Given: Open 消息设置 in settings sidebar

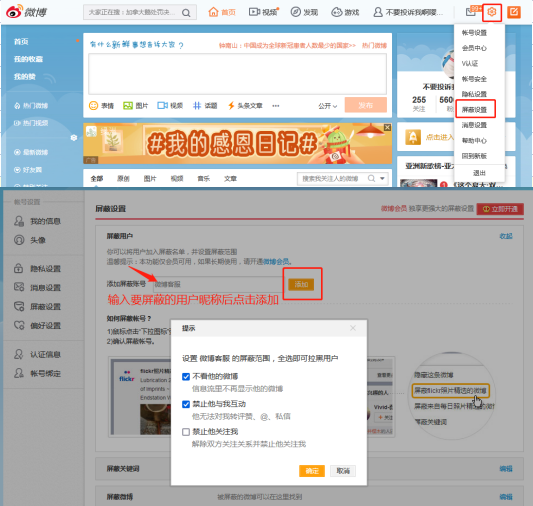Looking at the screenshot, I should 37,287.
